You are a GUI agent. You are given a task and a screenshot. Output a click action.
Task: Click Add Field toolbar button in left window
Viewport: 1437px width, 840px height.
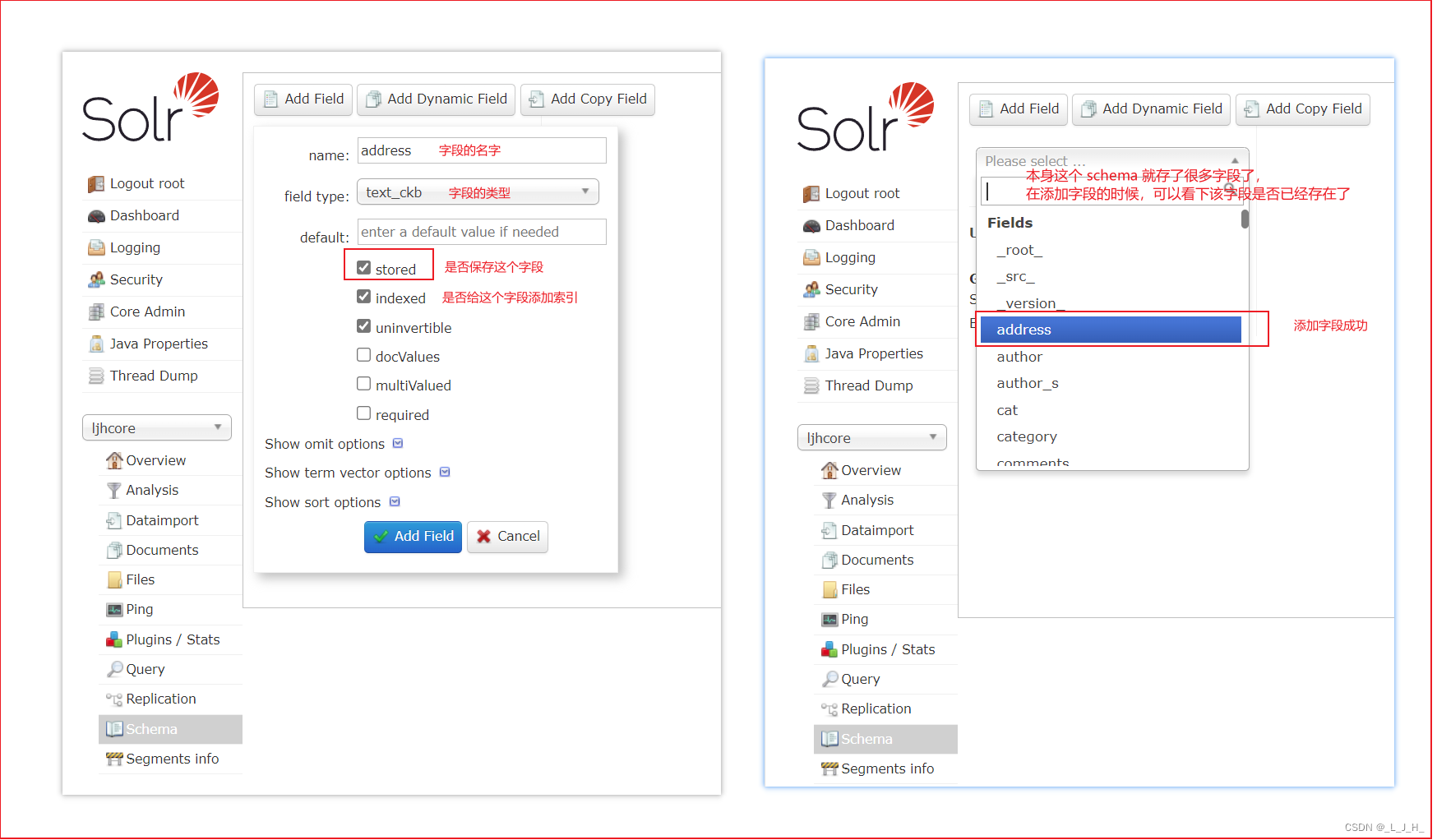(303, 99)
